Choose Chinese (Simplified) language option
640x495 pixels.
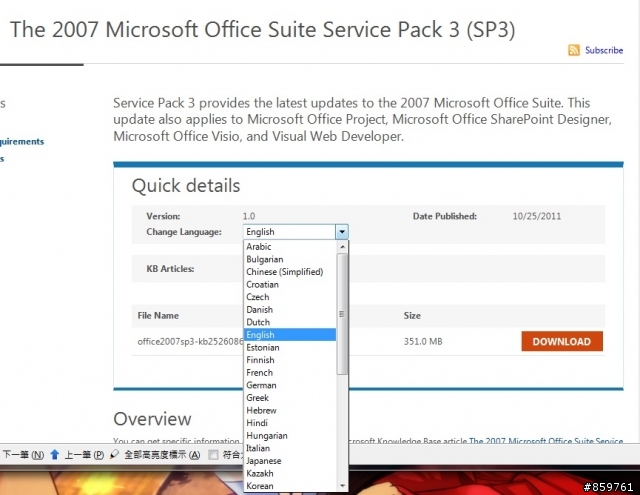tap(284, 272)
